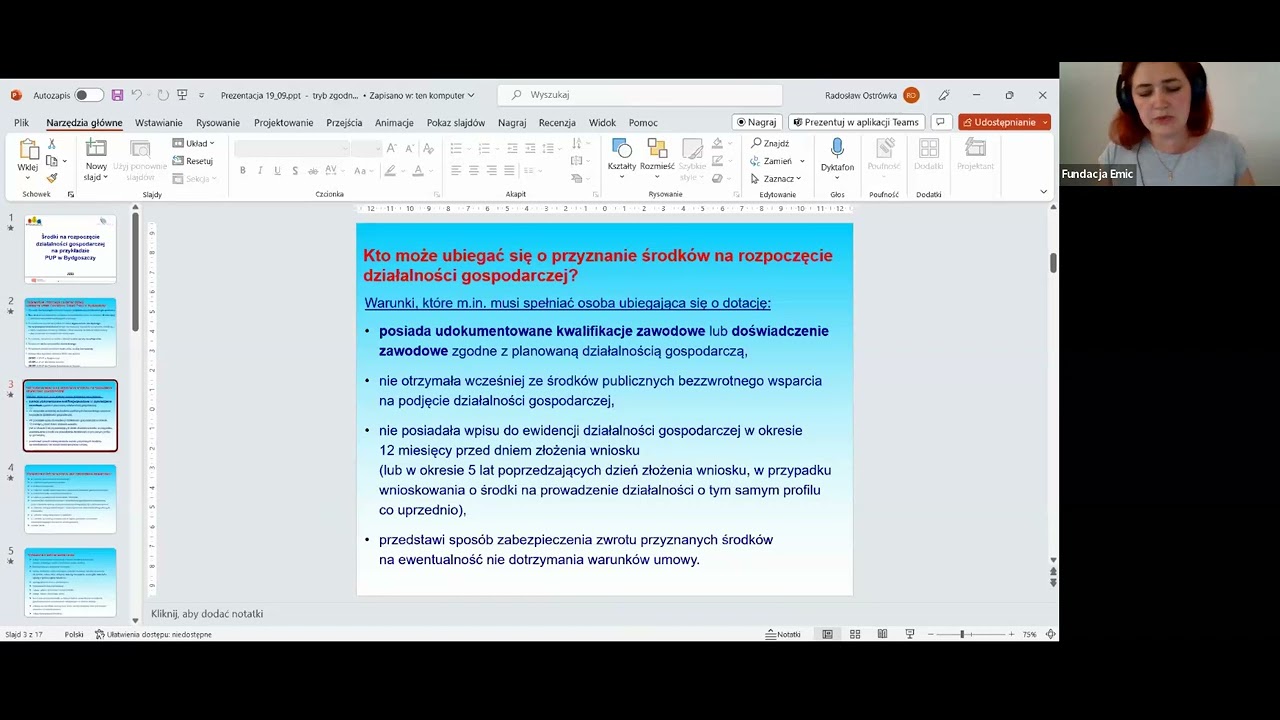Click the Wyszukaj search field

(640, 95)
